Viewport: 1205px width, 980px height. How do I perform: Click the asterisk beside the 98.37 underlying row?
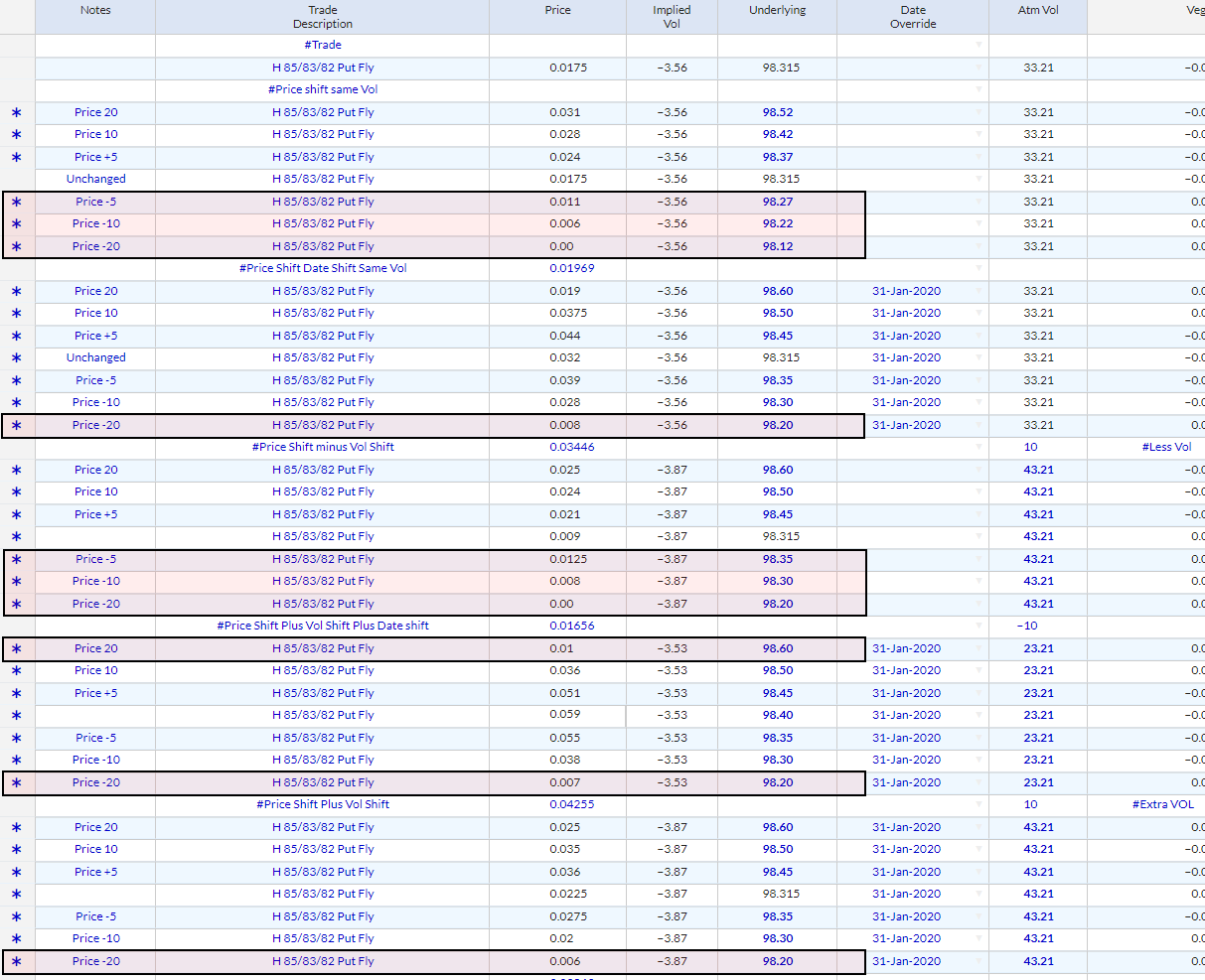(16, 158)
